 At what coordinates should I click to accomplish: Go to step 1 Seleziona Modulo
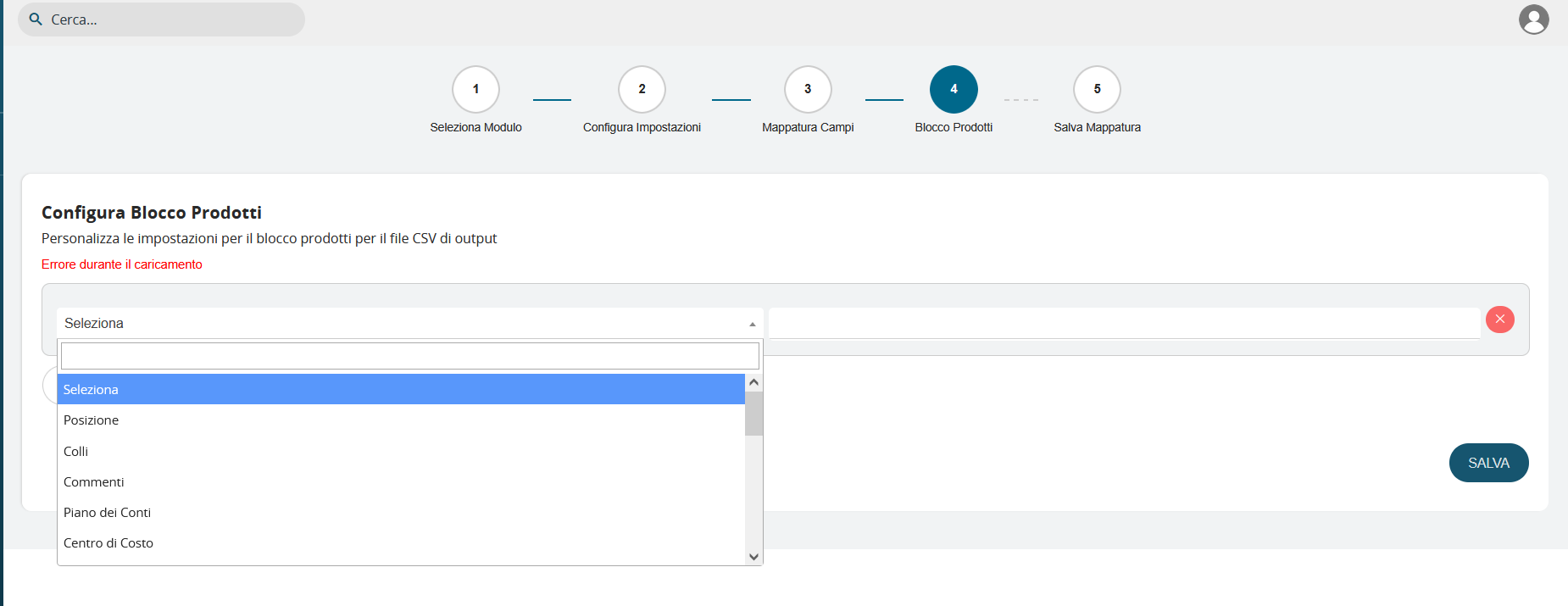(475, 89)
